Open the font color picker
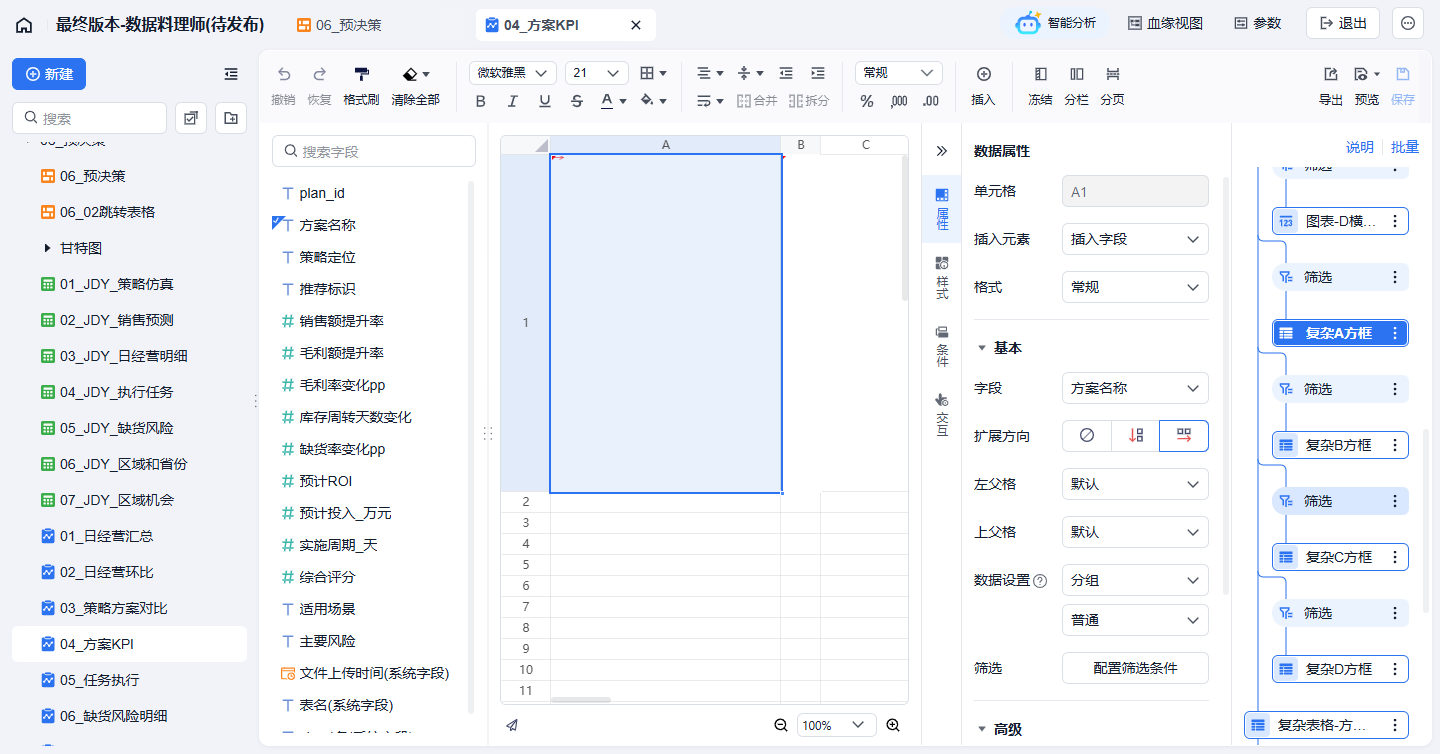The image size is (1440, 754). 613,101
